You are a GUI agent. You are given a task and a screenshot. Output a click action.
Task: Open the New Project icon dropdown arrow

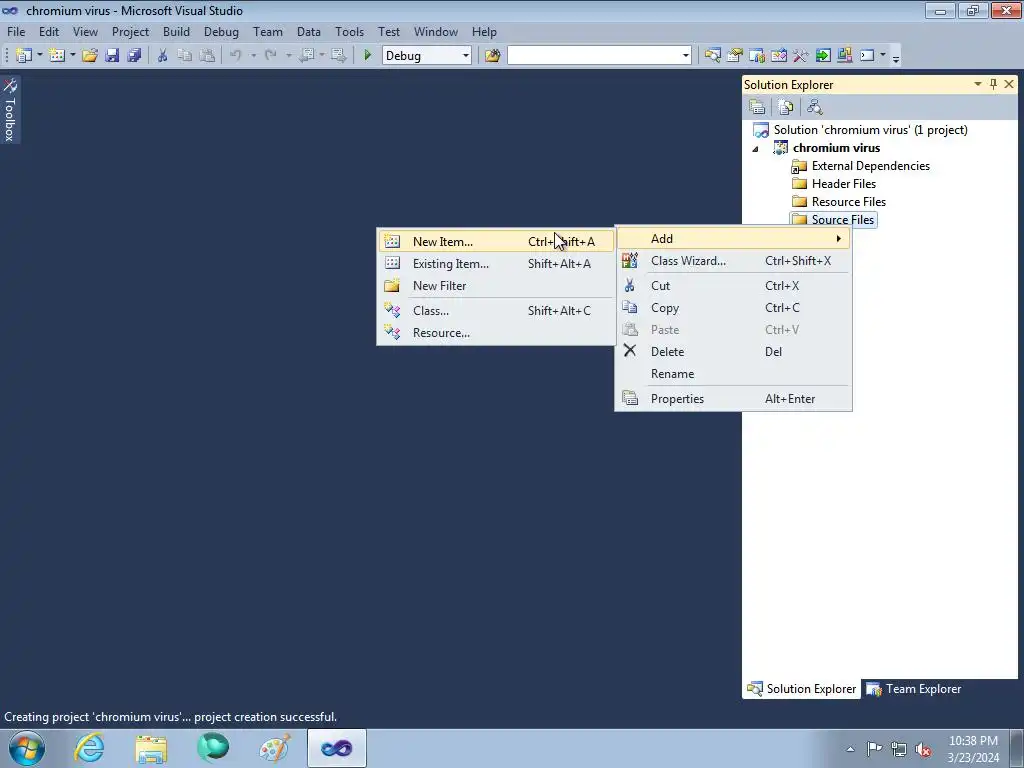point(39,56)
